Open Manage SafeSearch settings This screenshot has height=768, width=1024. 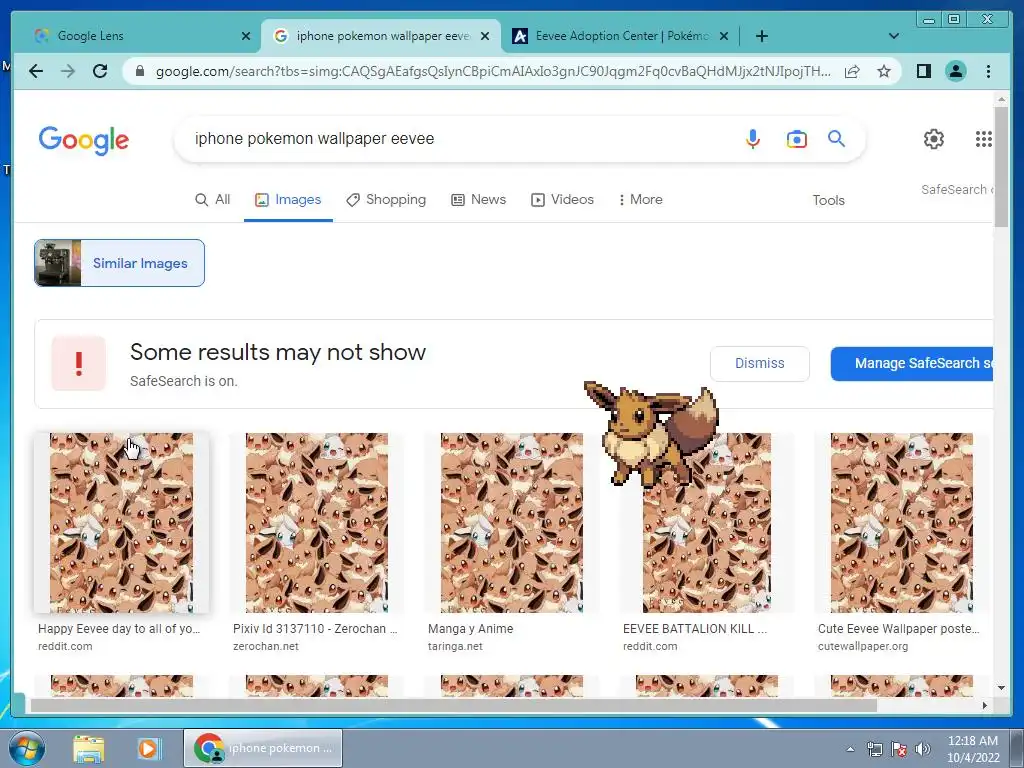click(x=912, y=363)
